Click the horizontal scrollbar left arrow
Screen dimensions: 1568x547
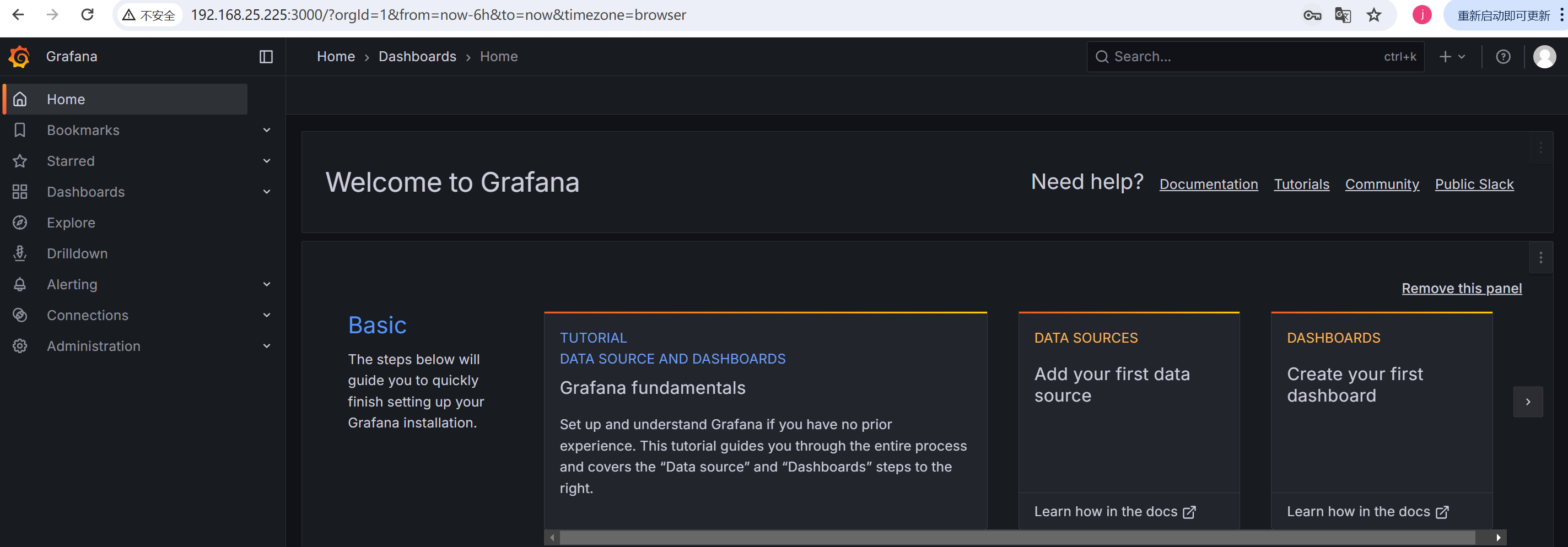coord(552,537)
